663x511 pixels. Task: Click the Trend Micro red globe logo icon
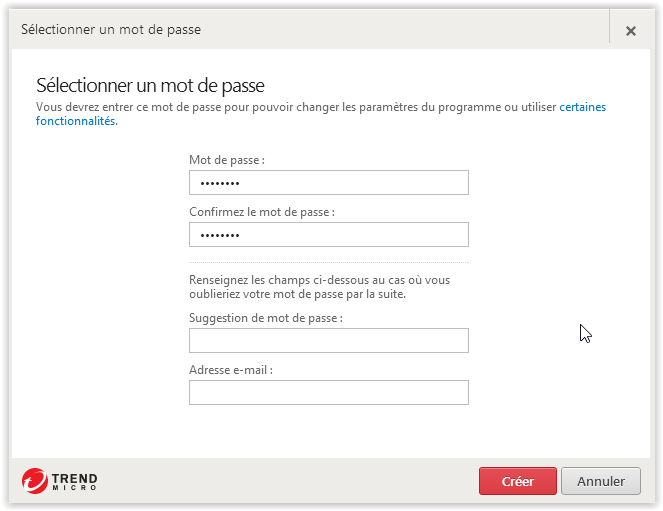[35, 480]
